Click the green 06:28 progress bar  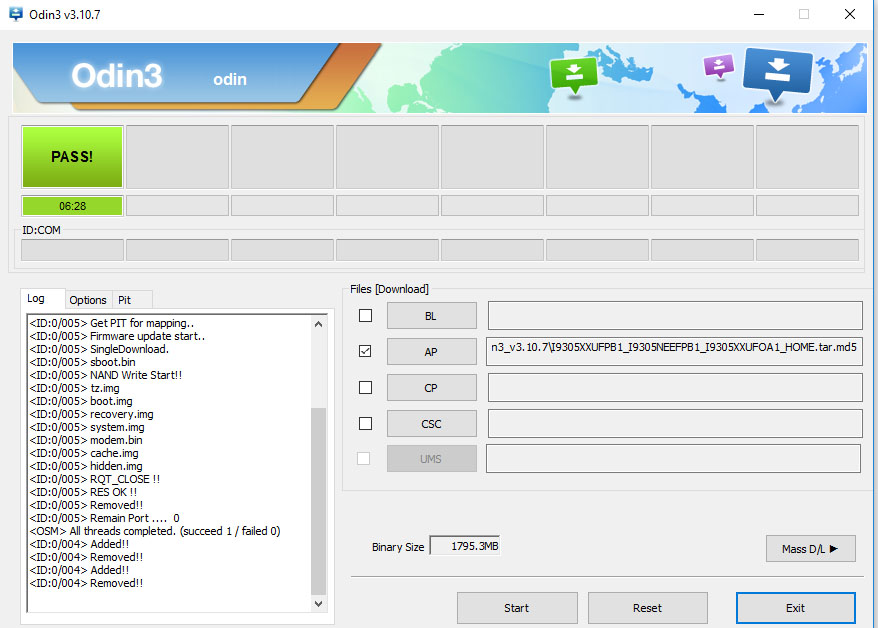coord(72,206)
